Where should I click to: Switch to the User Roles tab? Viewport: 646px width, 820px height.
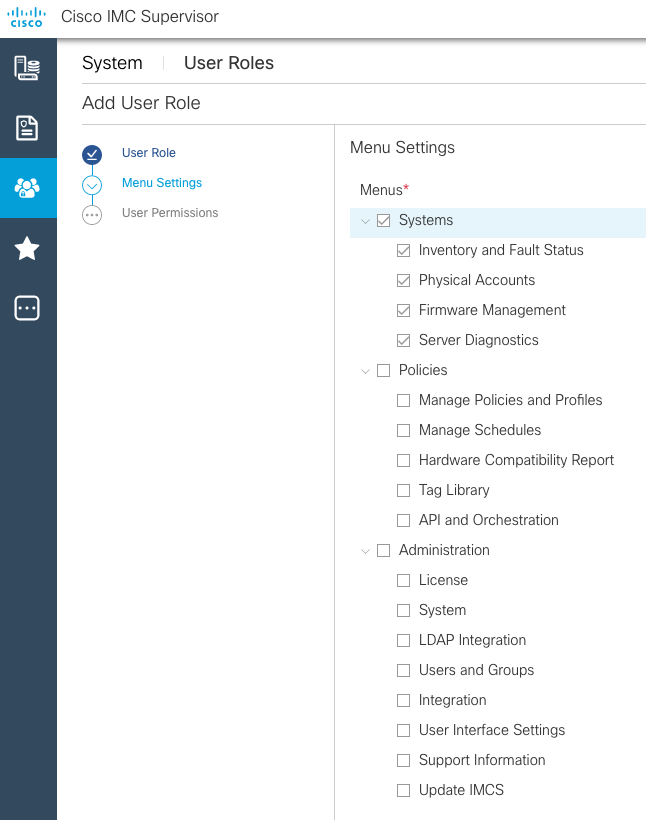(x=228, y=63)
